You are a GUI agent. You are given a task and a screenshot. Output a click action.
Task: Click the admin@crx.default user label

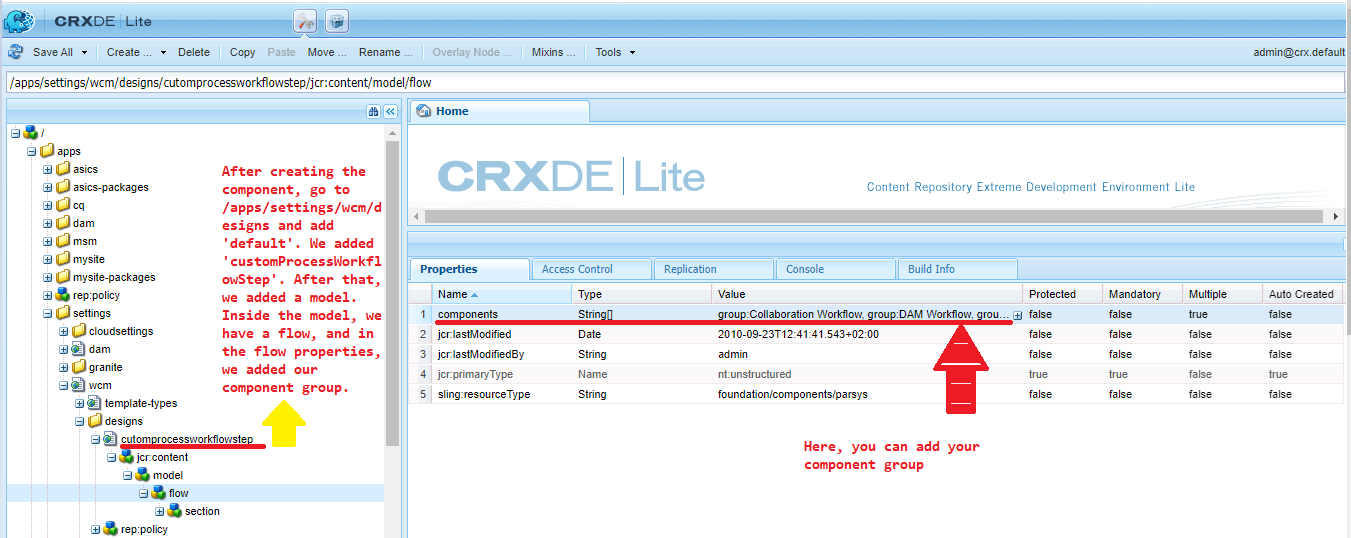pyautogui.click(x=1299, y=52)
